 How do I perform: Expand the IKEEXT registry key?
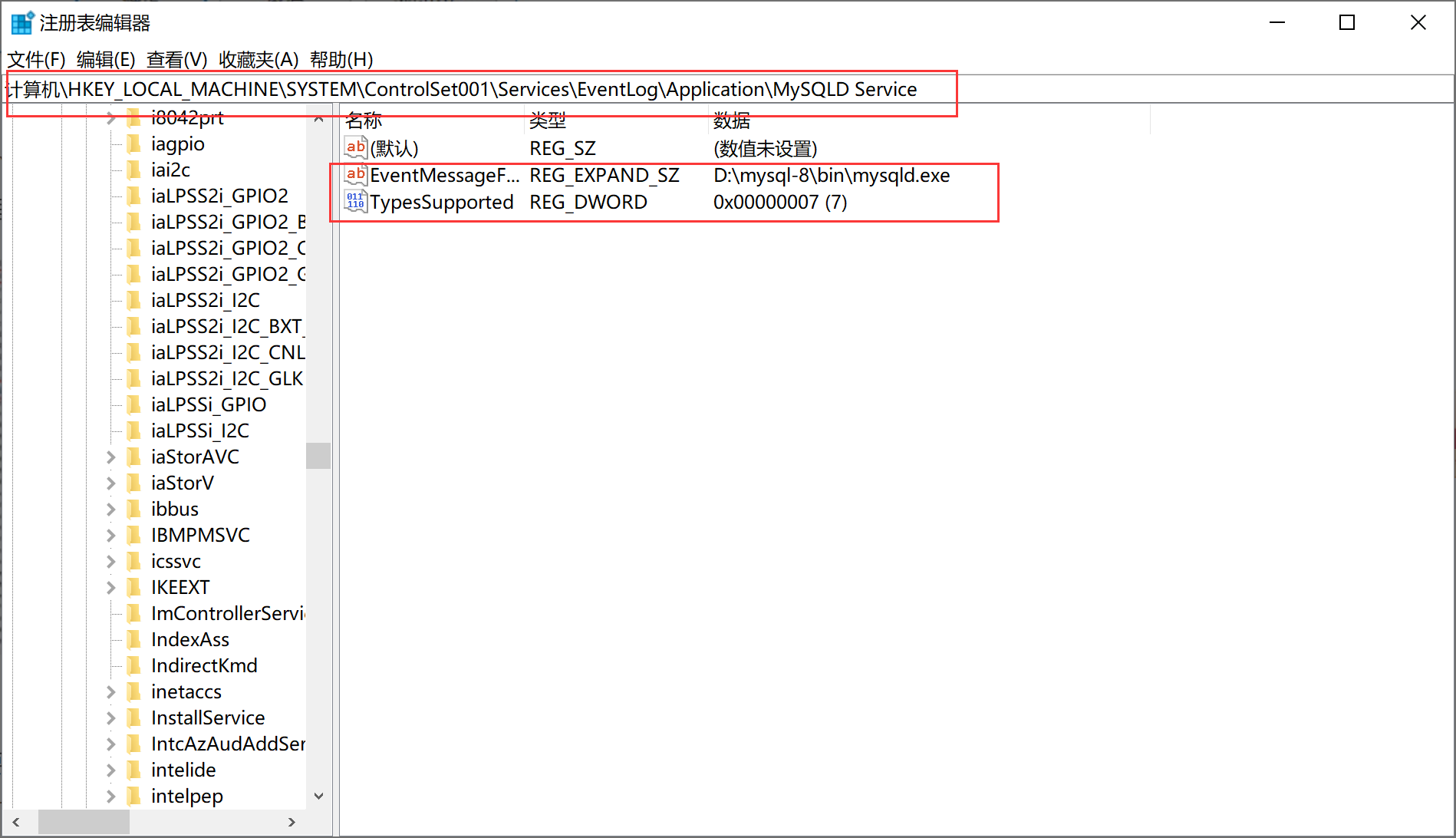pos(110,587)
